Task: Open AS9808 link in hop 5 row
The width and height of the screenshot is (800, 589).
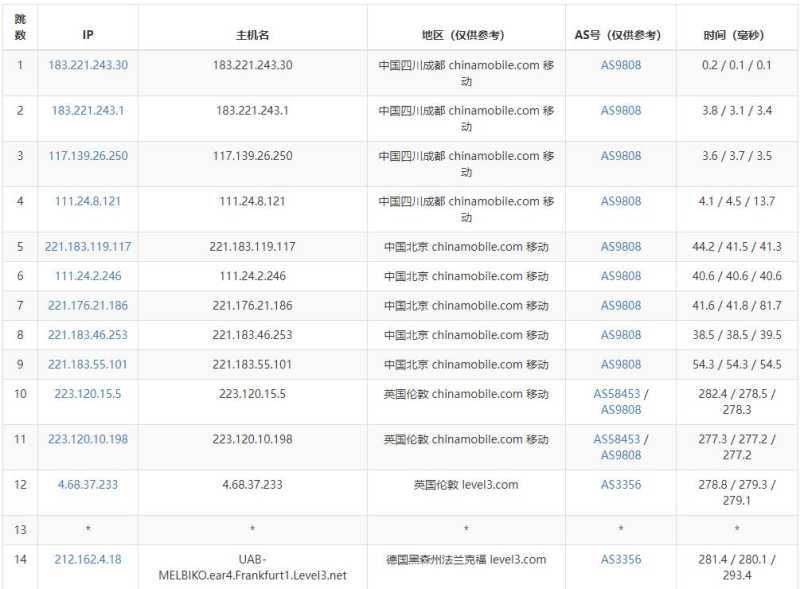Action: point(621,247)
